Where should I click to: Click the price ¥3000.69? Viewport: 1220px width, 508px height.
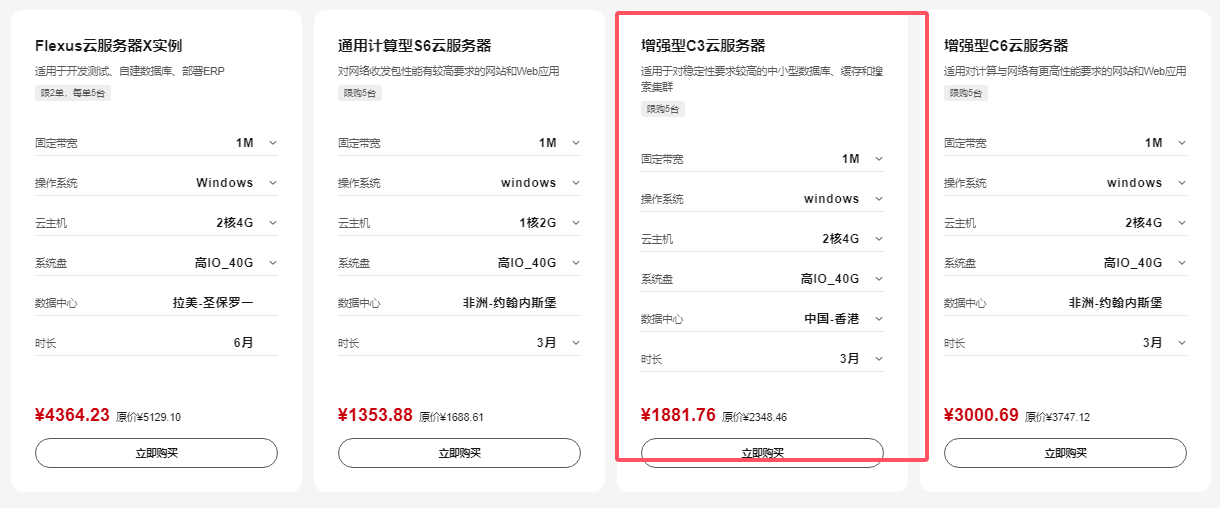coord(981,415)
